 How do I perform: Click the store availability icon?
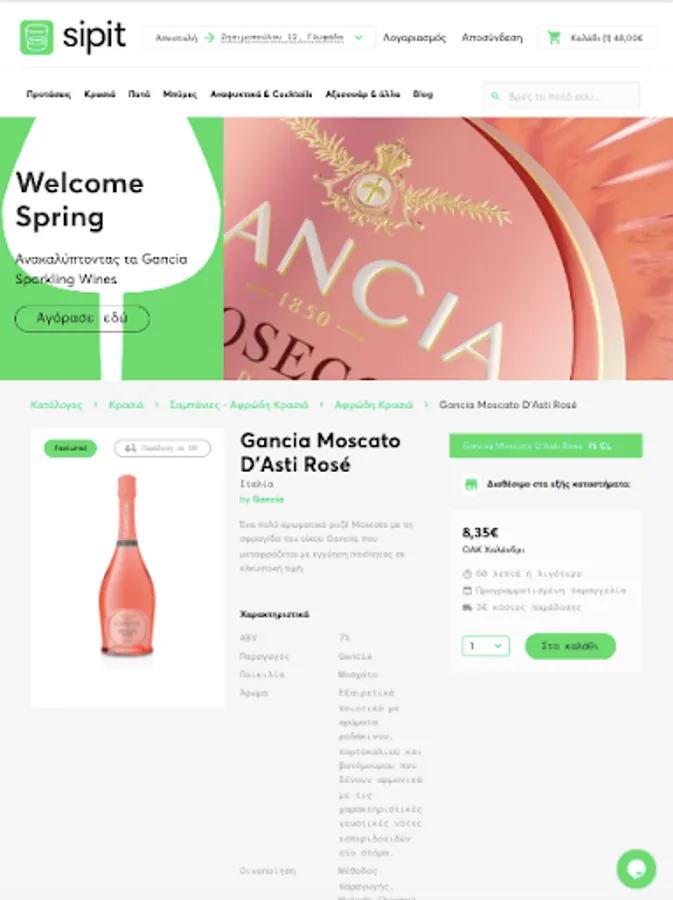tap(471, 484)
